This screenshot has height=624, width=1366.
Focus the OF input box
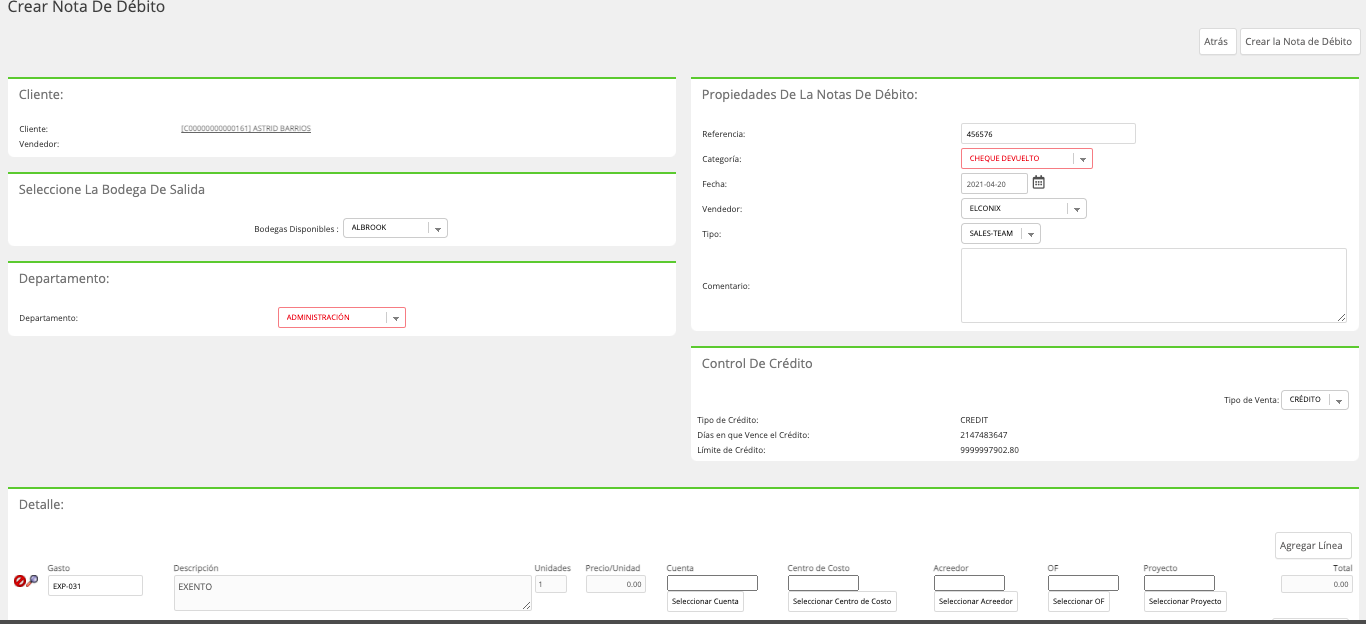[1083, 583]
